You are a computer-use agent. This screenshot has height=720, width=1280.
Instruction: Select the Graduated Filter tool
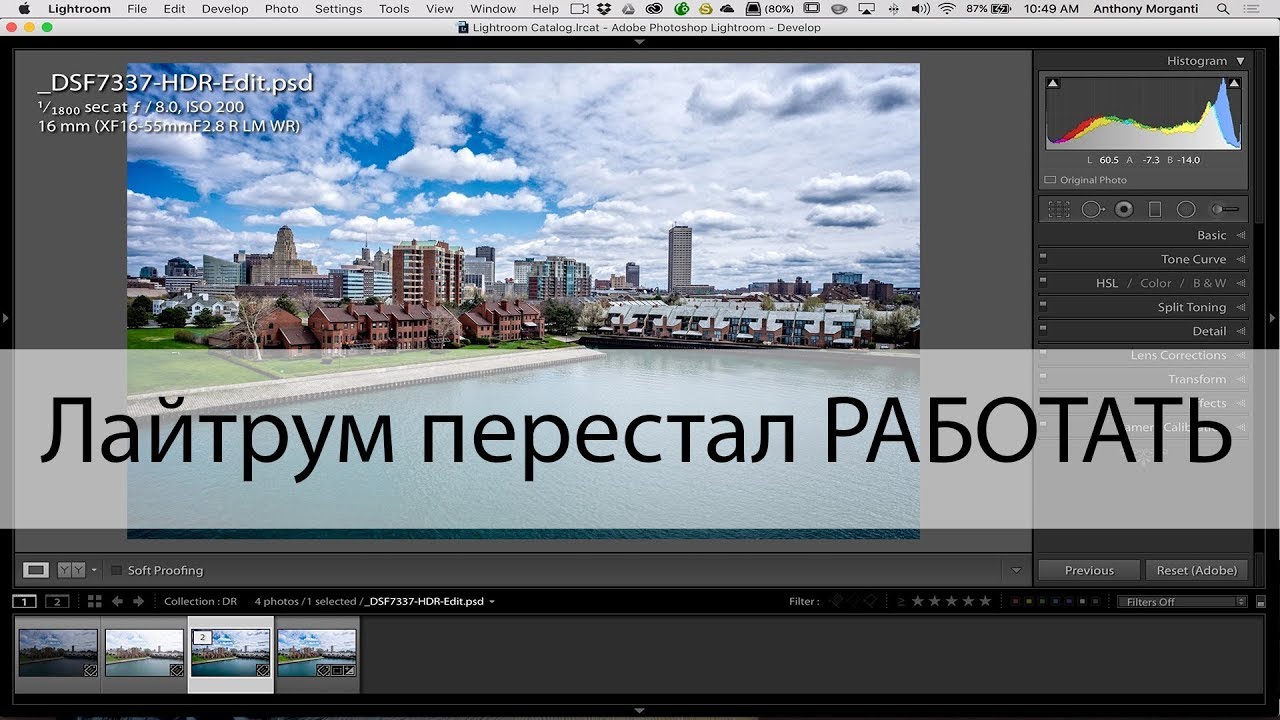[1155, 210]
